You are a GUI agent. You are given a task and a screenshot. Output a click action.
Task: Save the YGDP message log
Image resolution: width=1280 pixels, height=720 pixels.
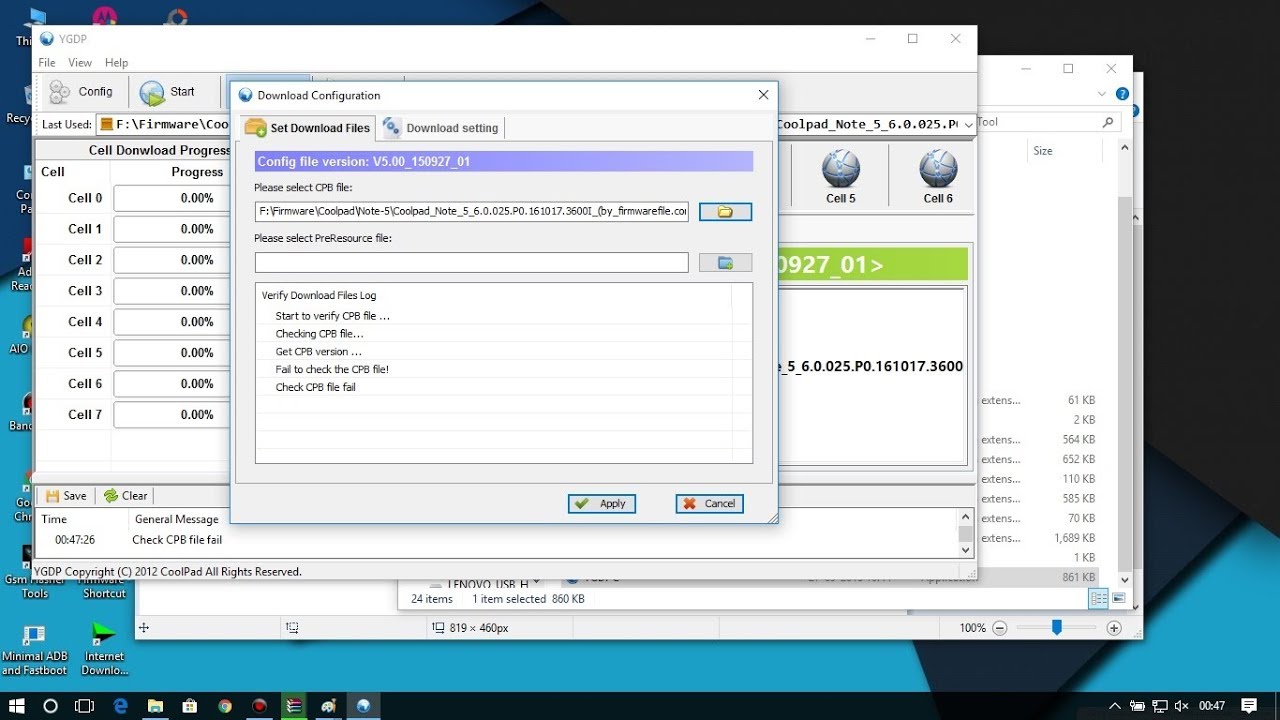pos(66,496)
